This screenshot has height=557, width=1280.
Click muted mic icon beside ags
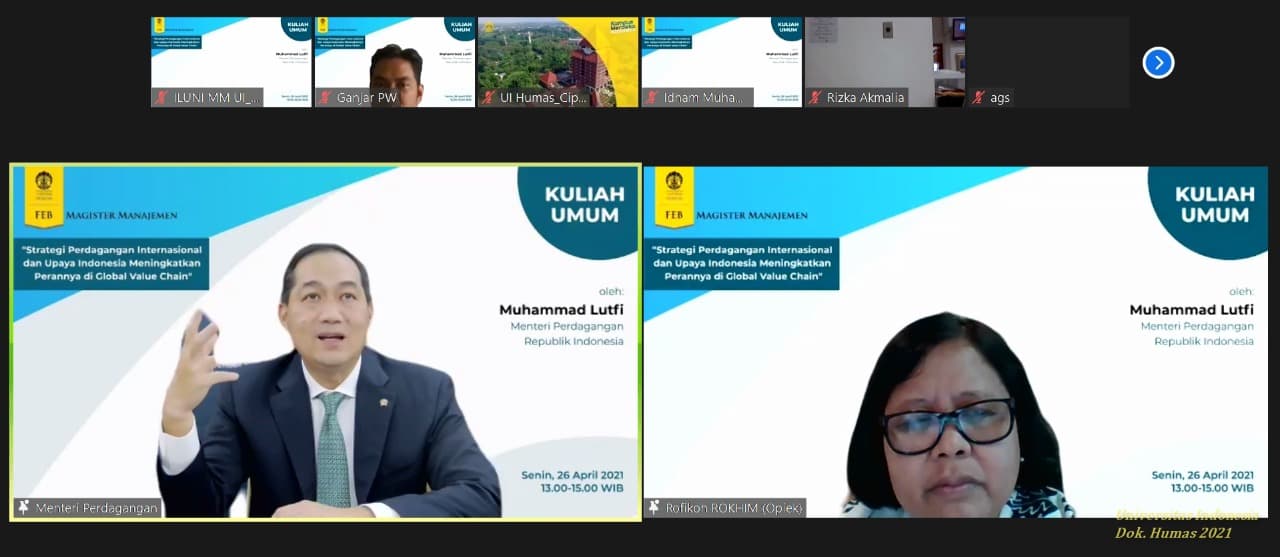[979, 98]
